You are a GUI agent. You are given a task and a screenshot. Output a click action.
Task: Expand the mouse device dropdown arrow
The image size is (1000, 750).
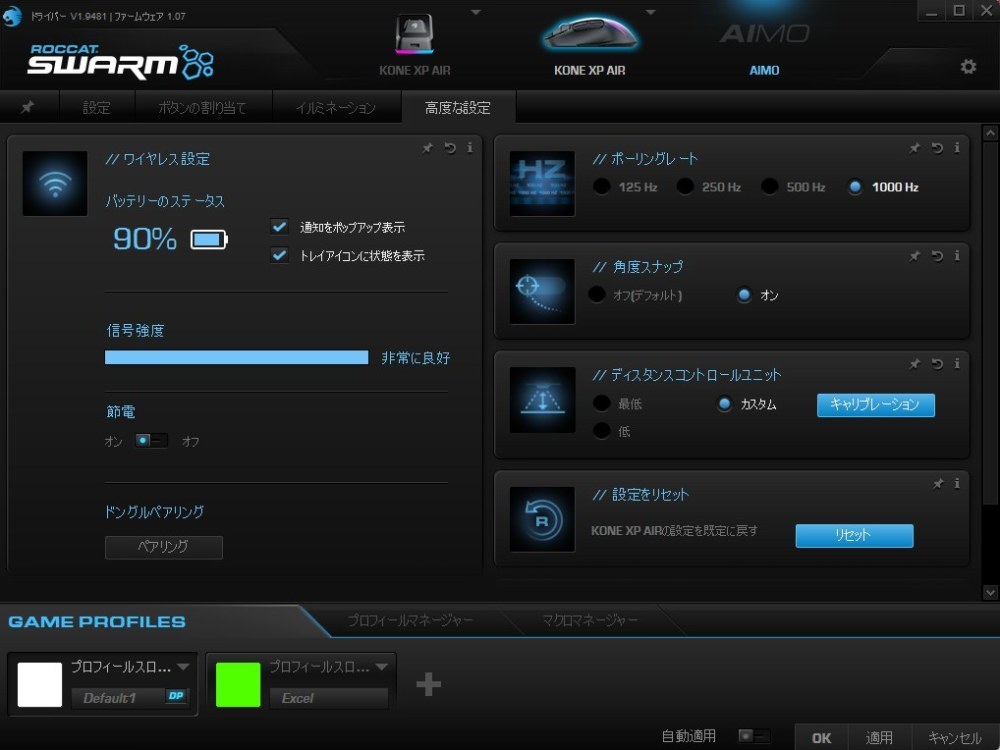point(651,12)
